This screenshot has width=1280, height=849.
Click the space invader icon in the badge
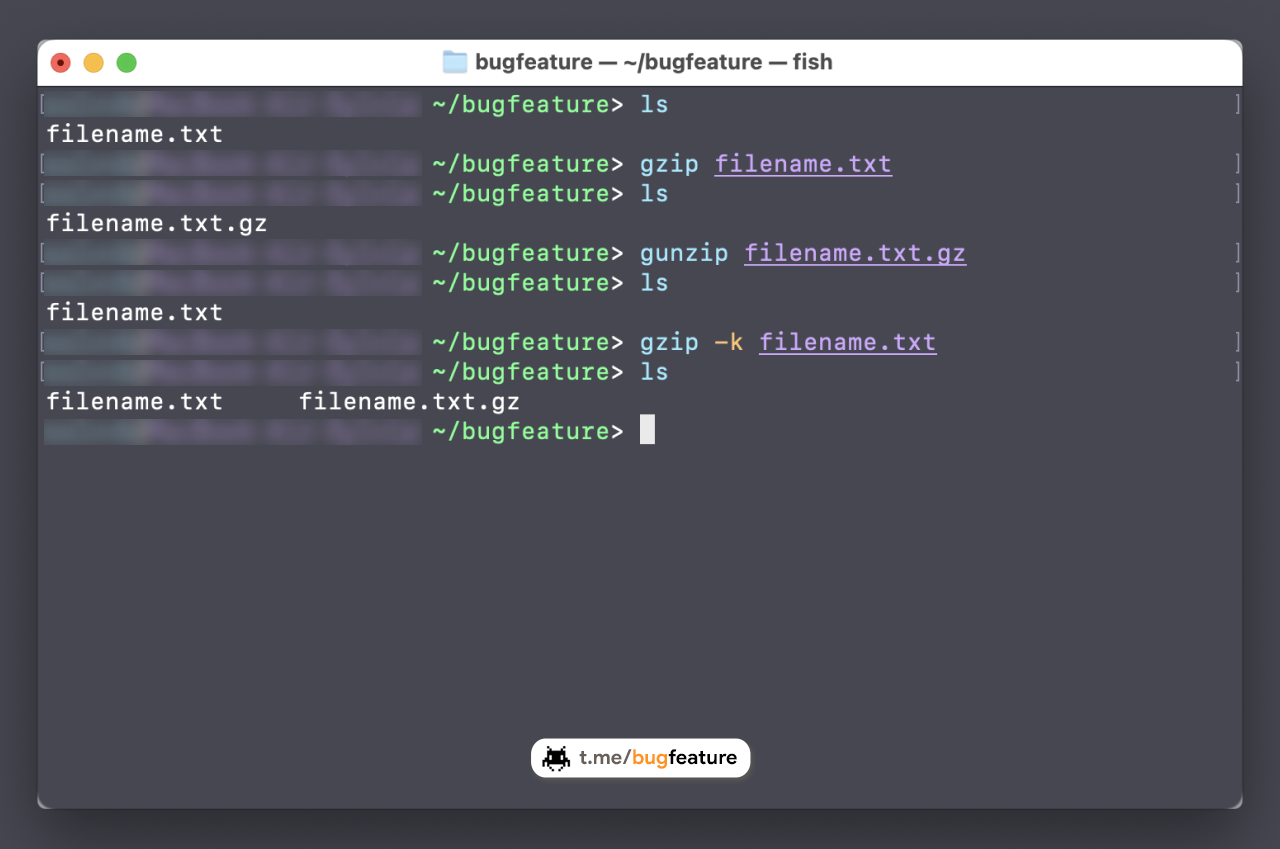pyautogui.click(x=556, y=758)
